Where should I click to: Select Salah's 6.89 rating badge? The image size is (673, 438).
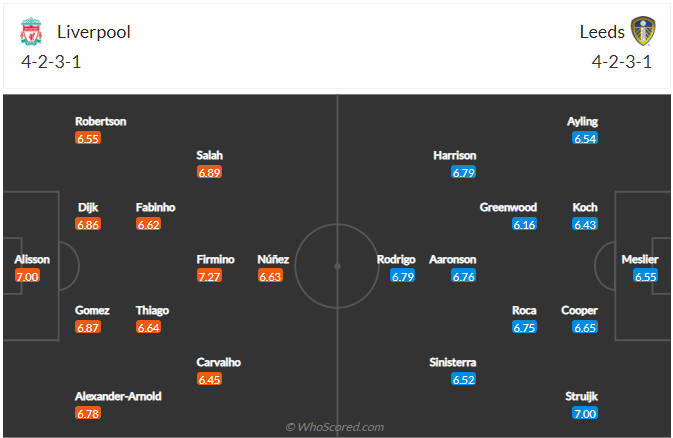pos(209,172)
